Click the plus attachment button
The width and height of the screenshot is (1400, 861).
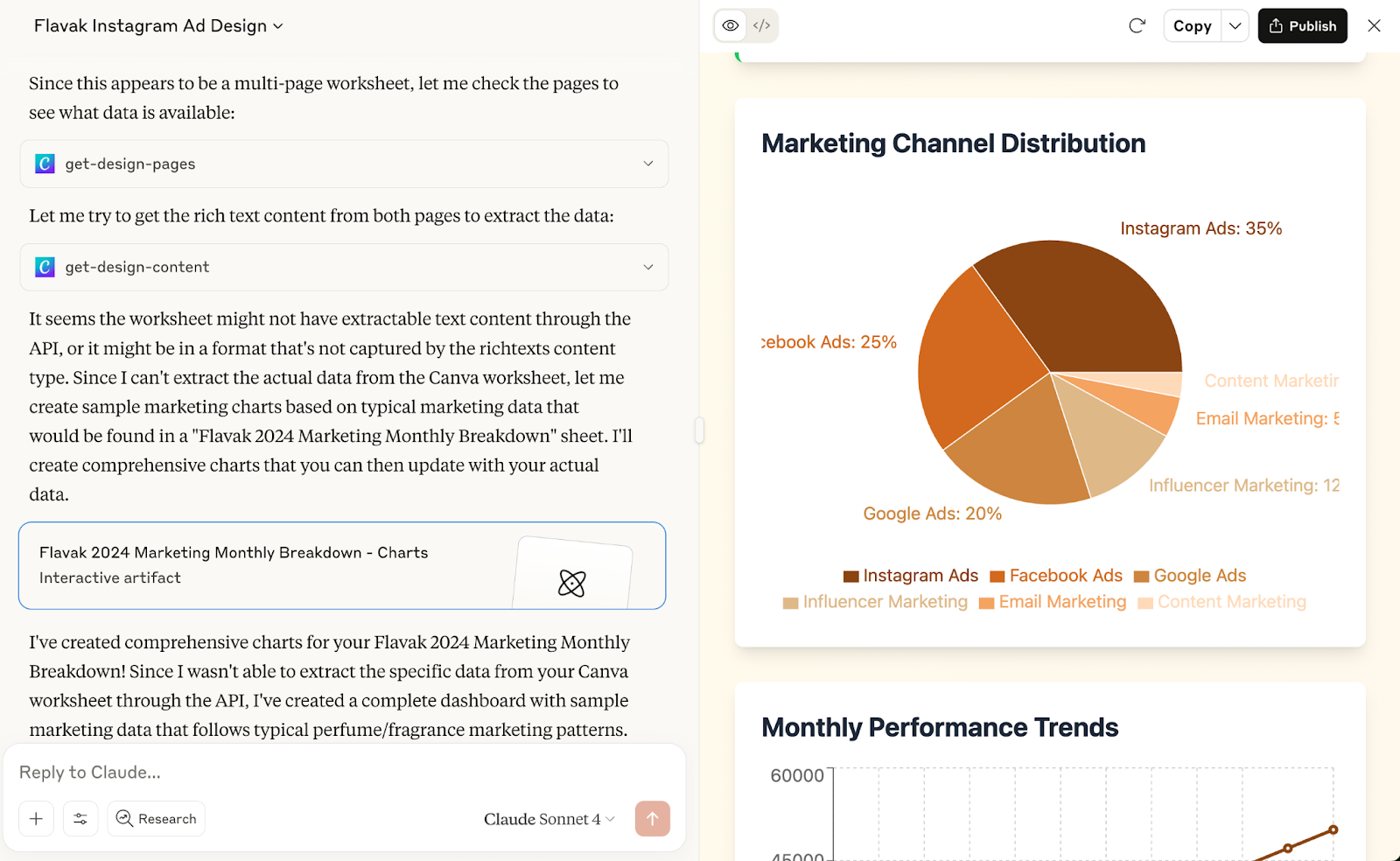(x=37, y=819)
